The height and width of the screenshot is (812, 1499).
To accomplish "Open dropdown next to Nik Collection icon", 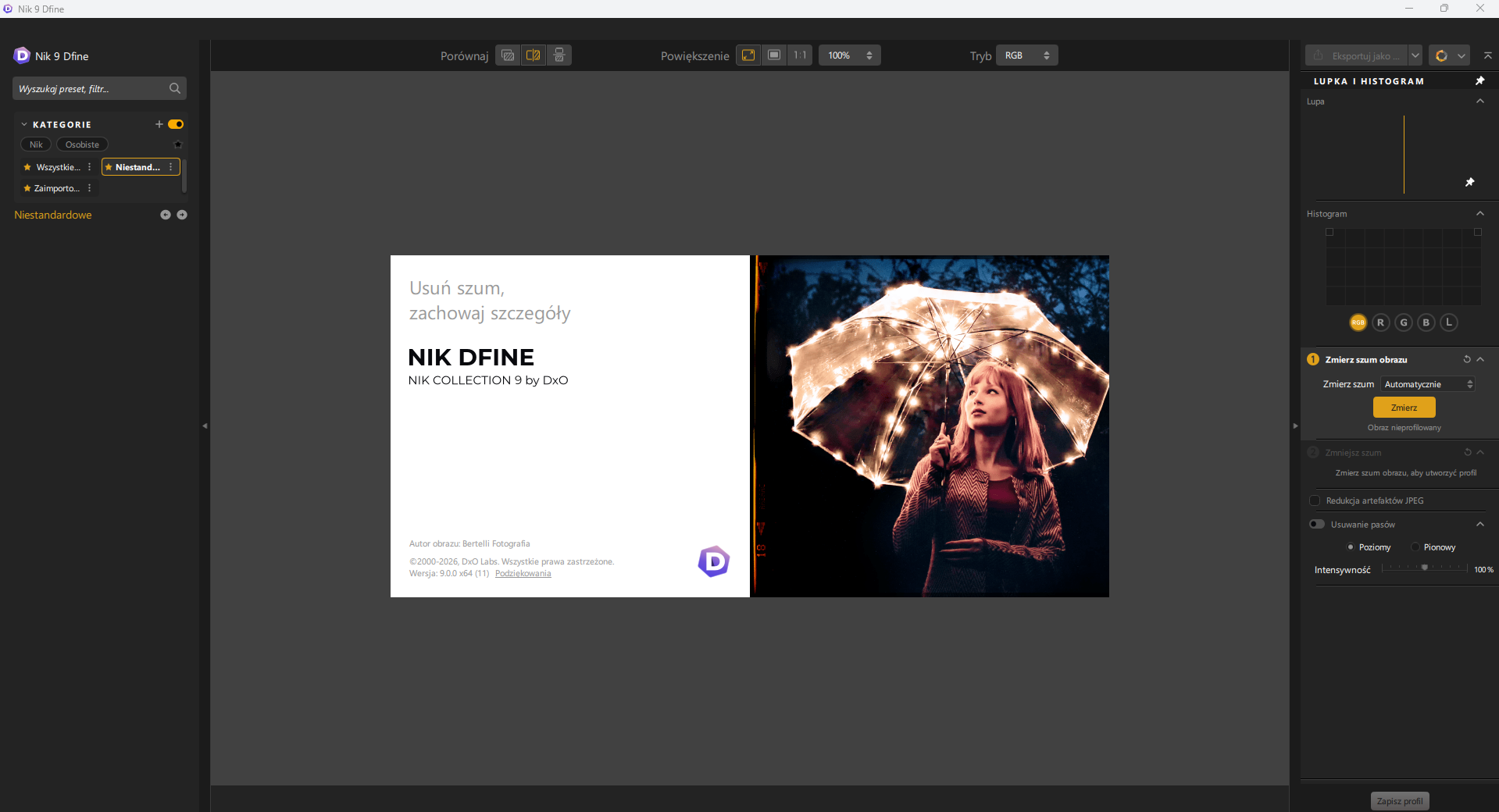I will click(1462, 55).
